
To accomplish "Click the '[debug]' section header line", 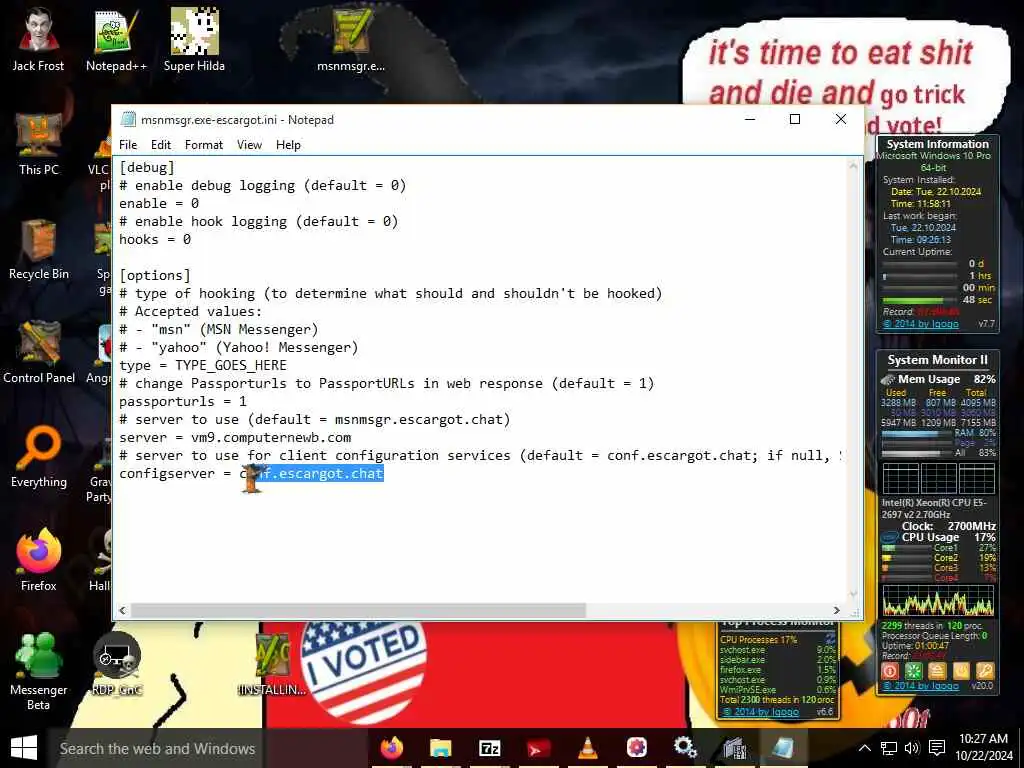I will point(147,168).
